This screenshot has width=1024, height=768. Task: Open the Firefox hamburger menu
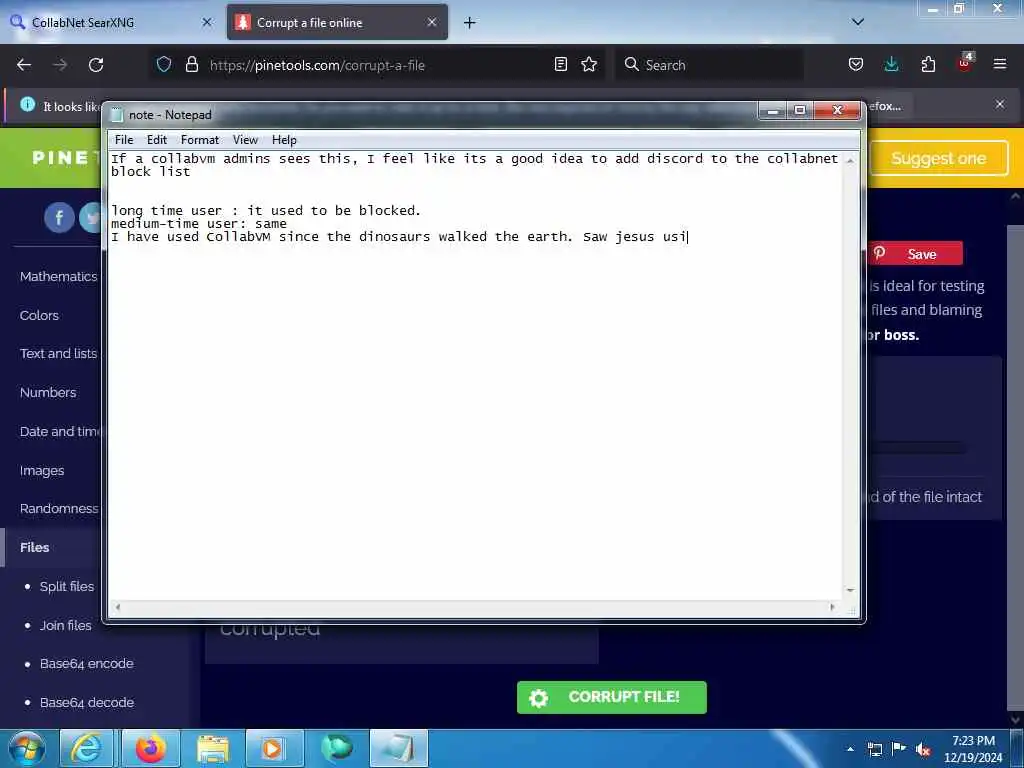(x=1000, y=64)
